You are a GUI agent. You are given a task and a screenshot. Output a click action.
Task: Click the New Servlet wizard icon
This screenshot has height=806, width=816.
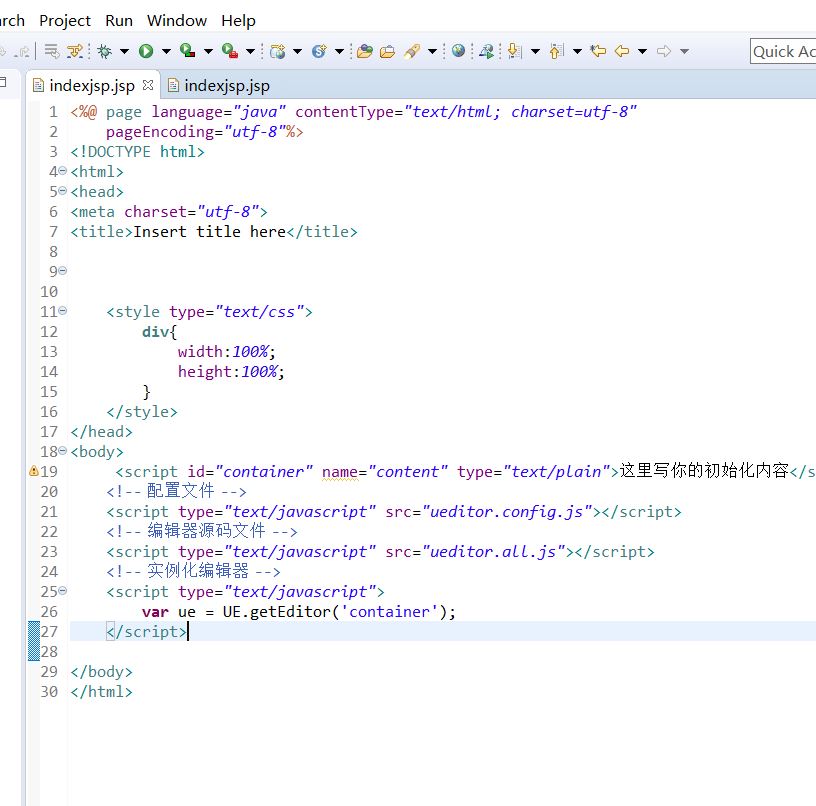pos(319,51)
